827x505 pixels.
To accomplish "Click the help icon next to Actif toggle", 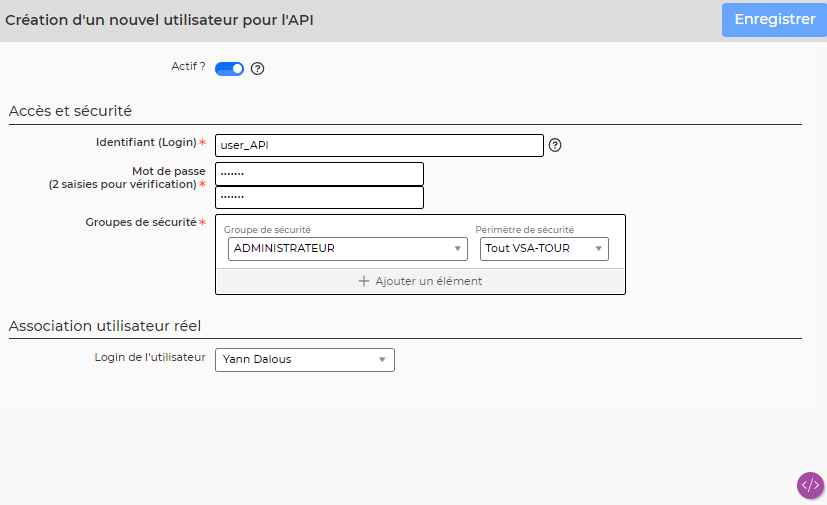I will coord(257,69).
